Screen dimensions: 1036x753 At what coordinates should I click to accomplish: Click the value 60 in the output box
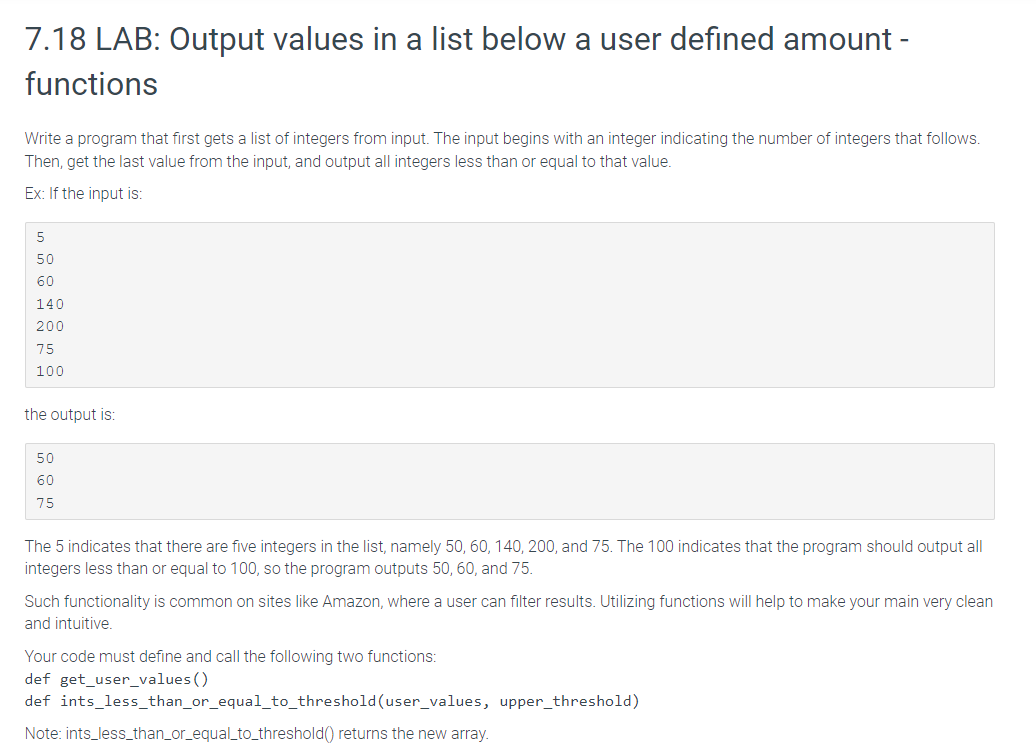coord(45,481)
